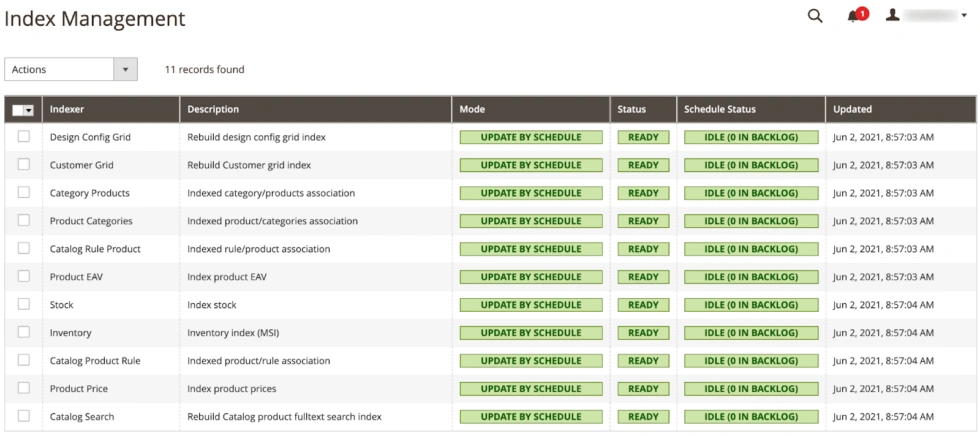Screen dimensions: 980x436
Task: Click the Catalog Rule Product indexer name
Action: (x=95, y=249)
